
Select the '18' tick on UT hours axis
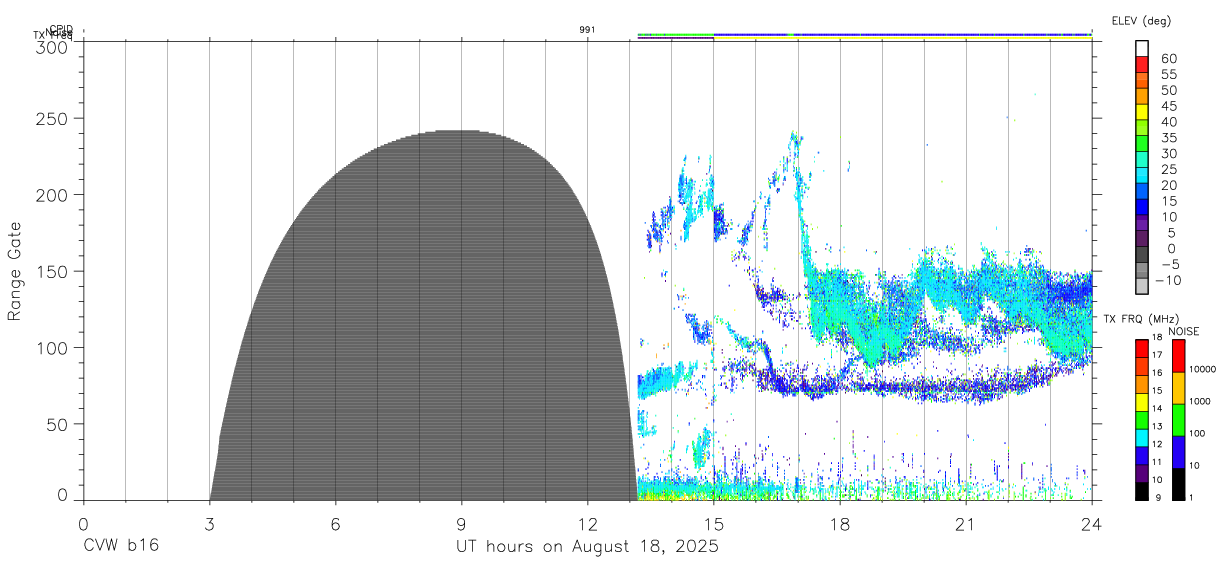[840, 523]
